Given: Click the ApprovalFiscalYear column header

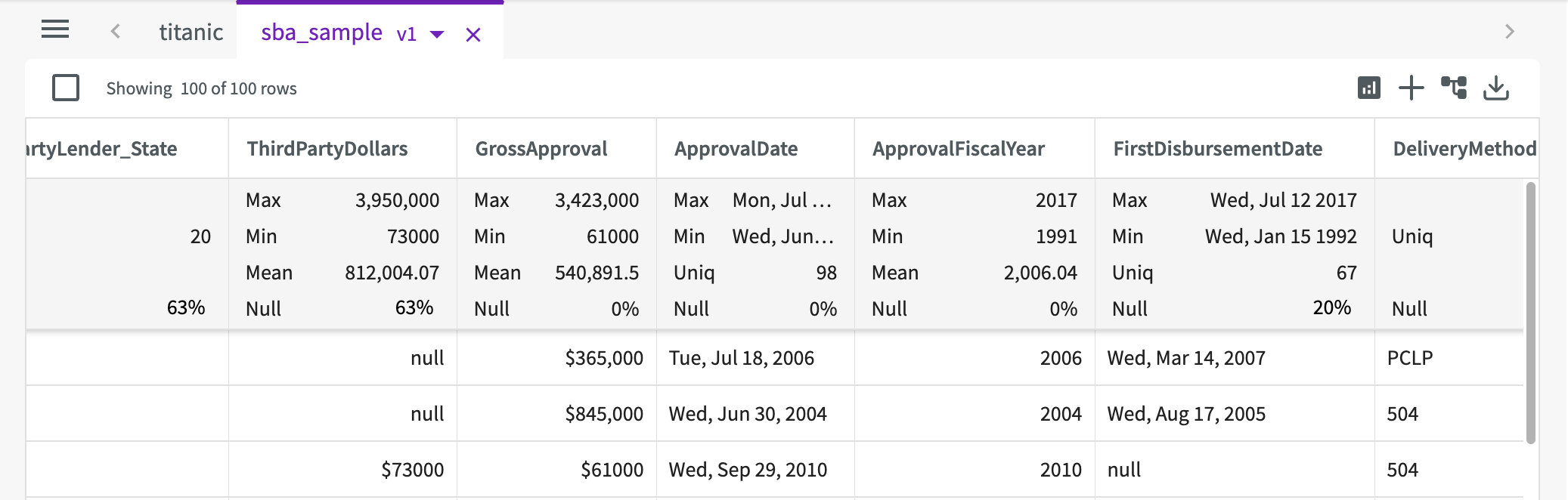Looking at the screenshot, I should [x=959, y=149].
